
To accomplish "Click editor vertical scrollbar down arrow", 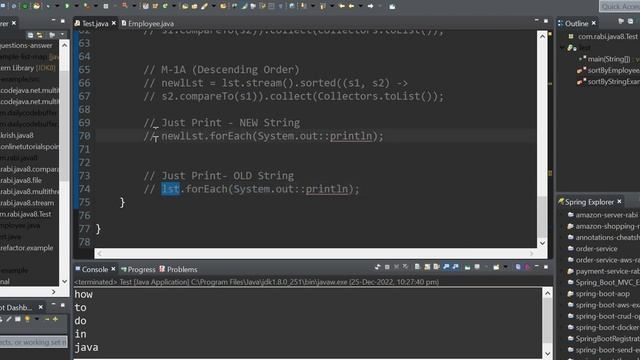I will 542,243.
